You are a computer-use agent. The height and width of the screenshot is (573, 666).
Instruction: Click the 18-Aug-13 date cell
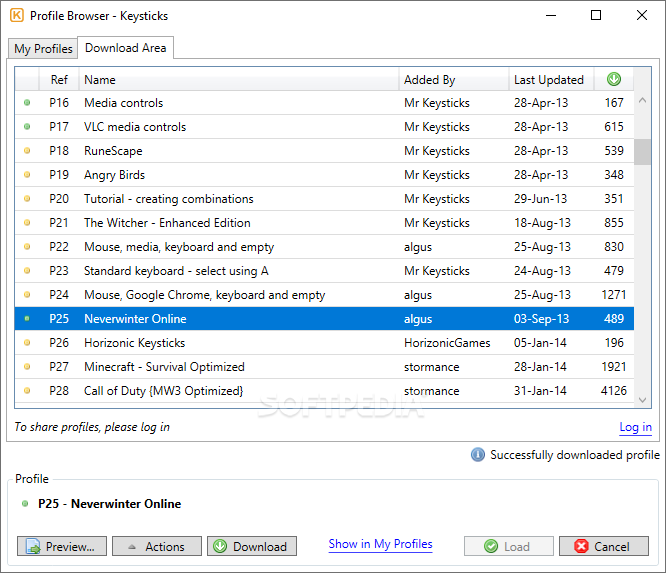542,223
